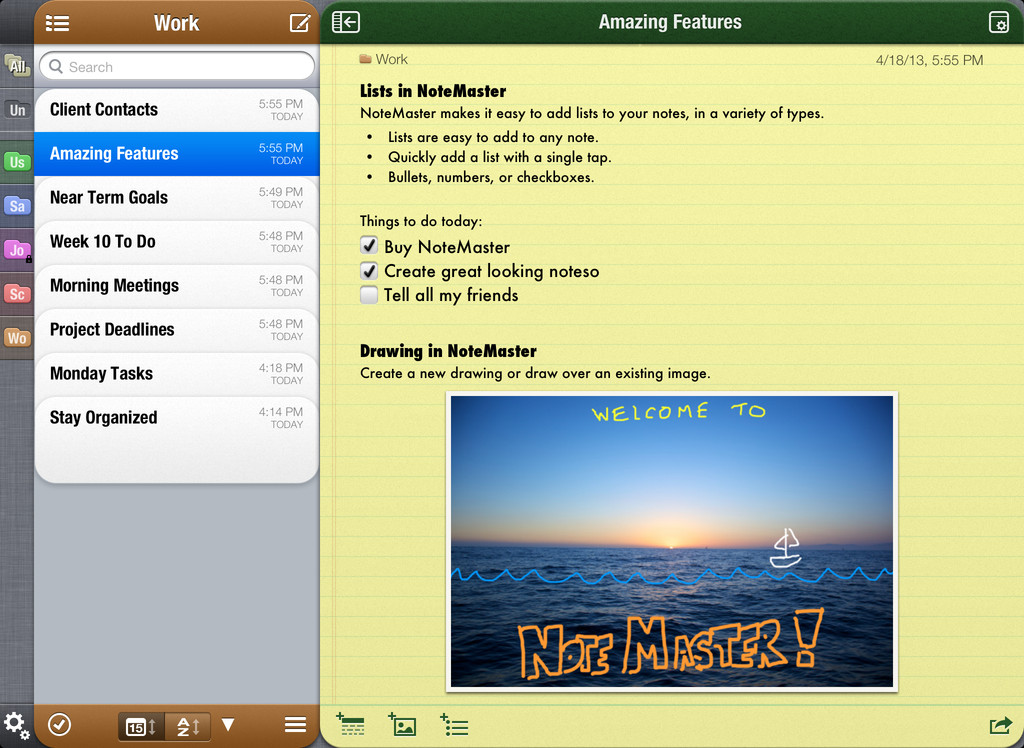Tap the Work folder label above the note
The width and height of the screenshot is (1024, 748).
pyautogui.click(x=383, y=59)
